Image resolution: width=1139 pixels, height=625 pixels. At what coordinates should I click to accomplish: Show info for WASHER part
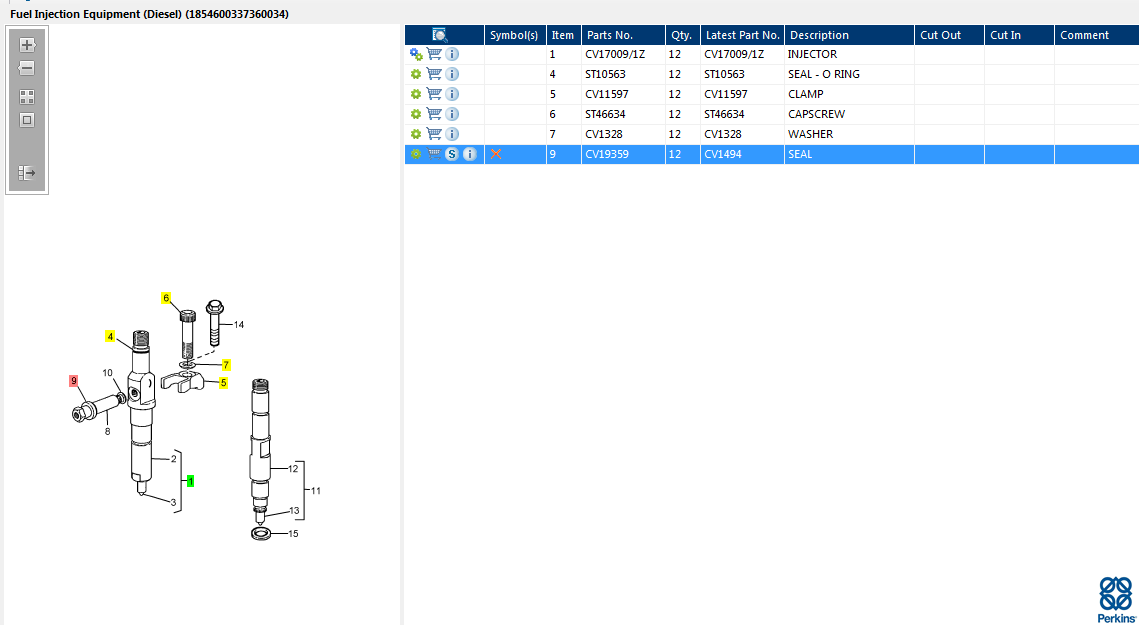pos(452,134)
